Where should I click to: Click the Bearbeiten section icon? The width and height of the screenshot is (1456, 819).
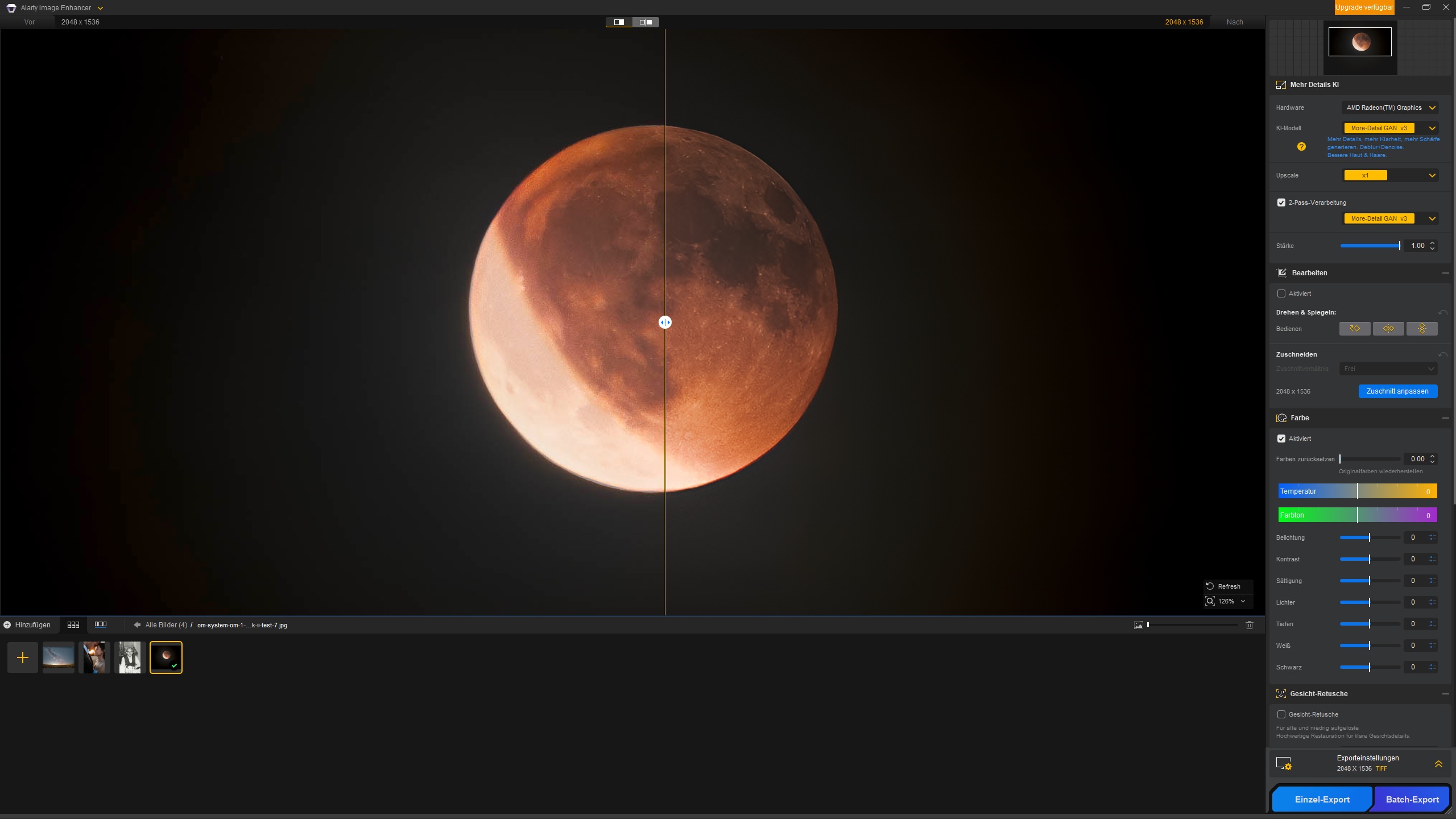(x=1282, y=273)
